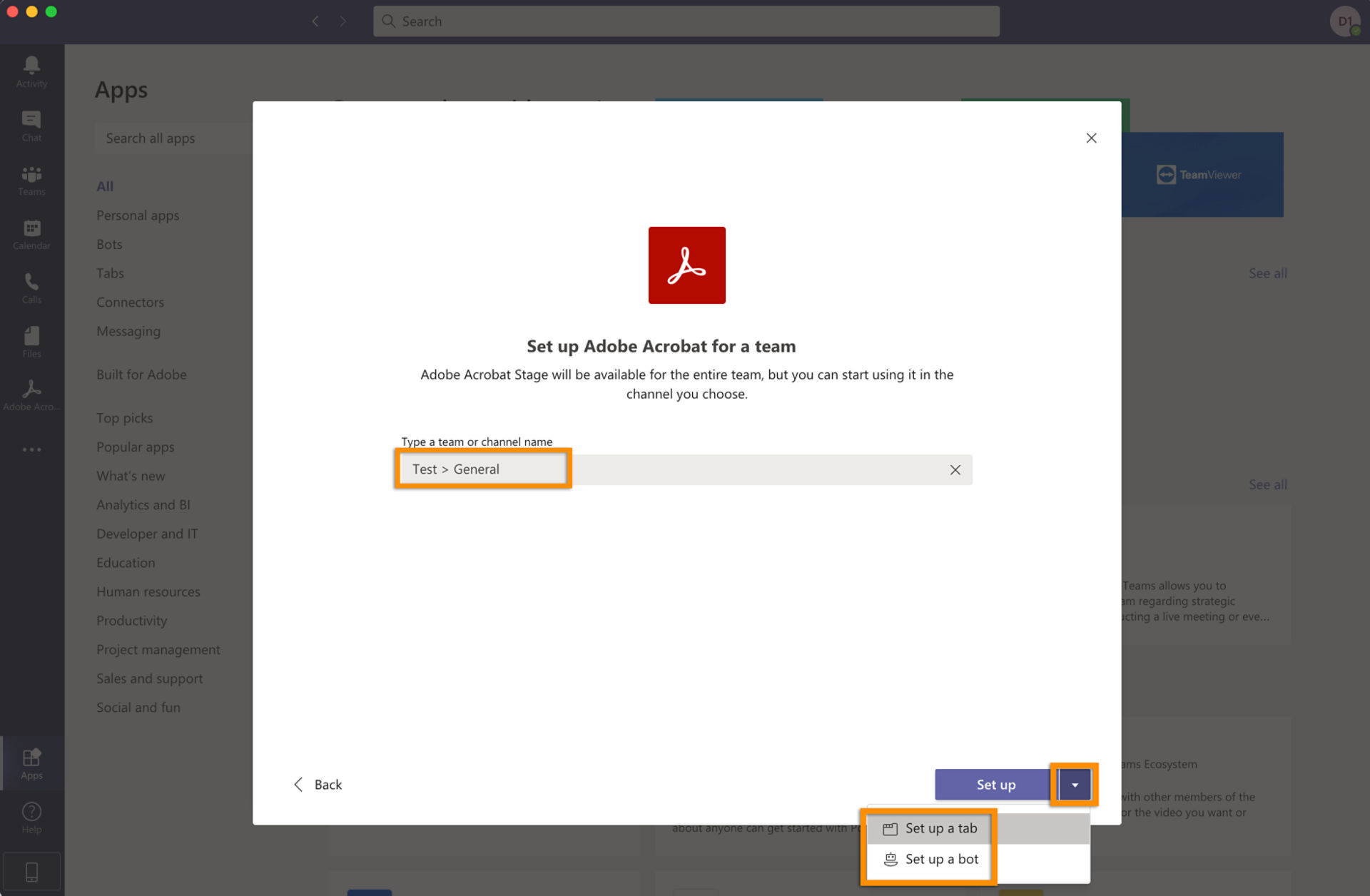Open the Human resources category
1370x896 pixels.
(x=148, y=591)
